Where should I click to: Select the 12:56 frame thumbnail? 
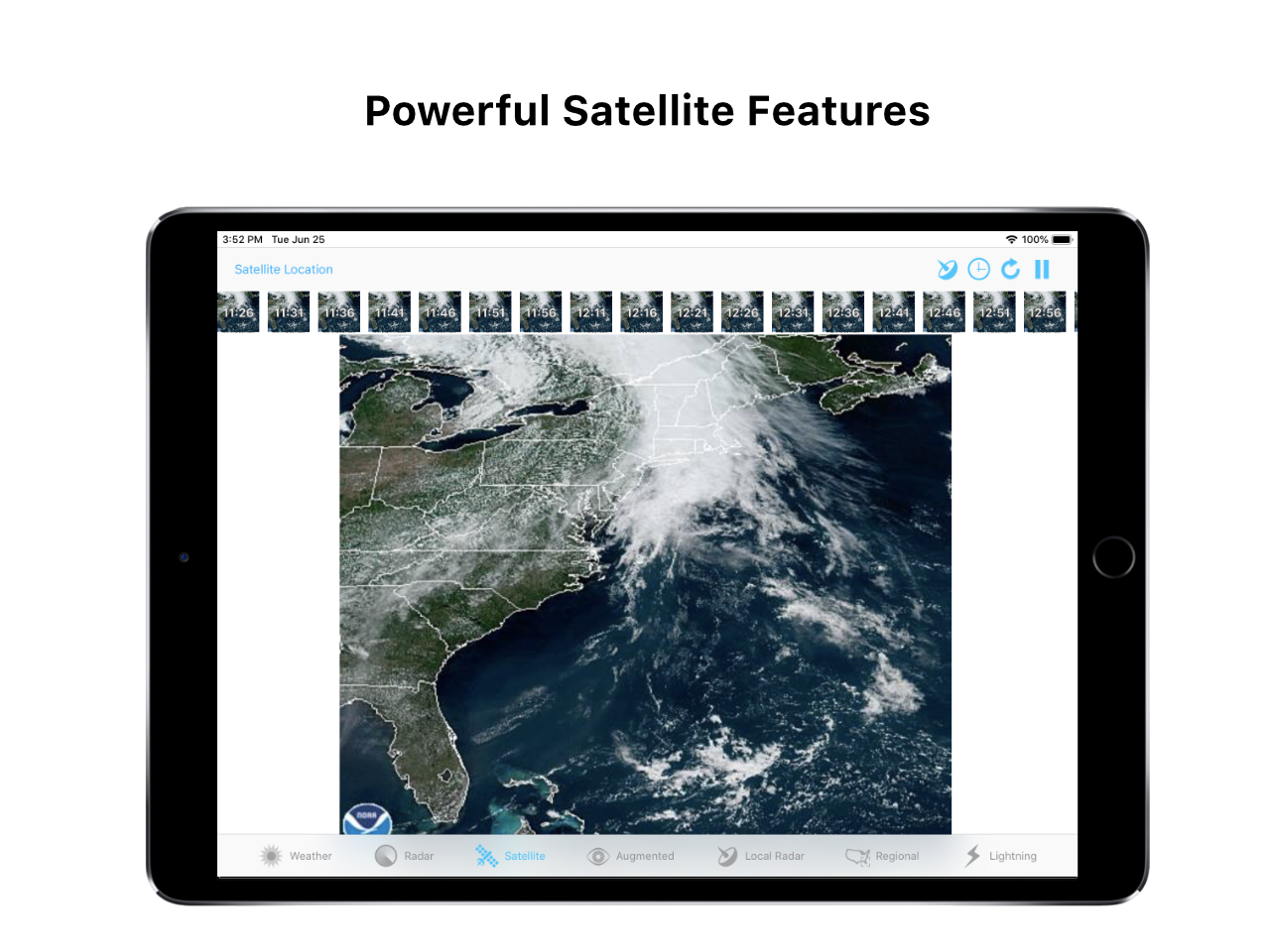[x=1045, y=311]
